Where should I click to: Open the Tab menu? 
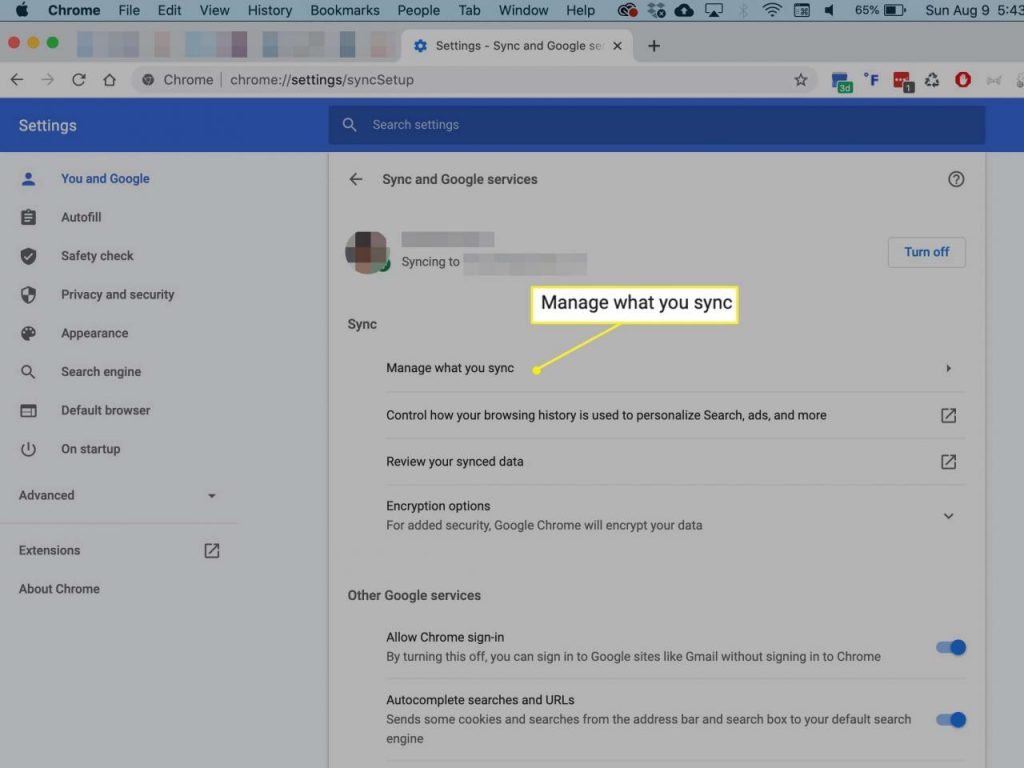click(469, 10)
